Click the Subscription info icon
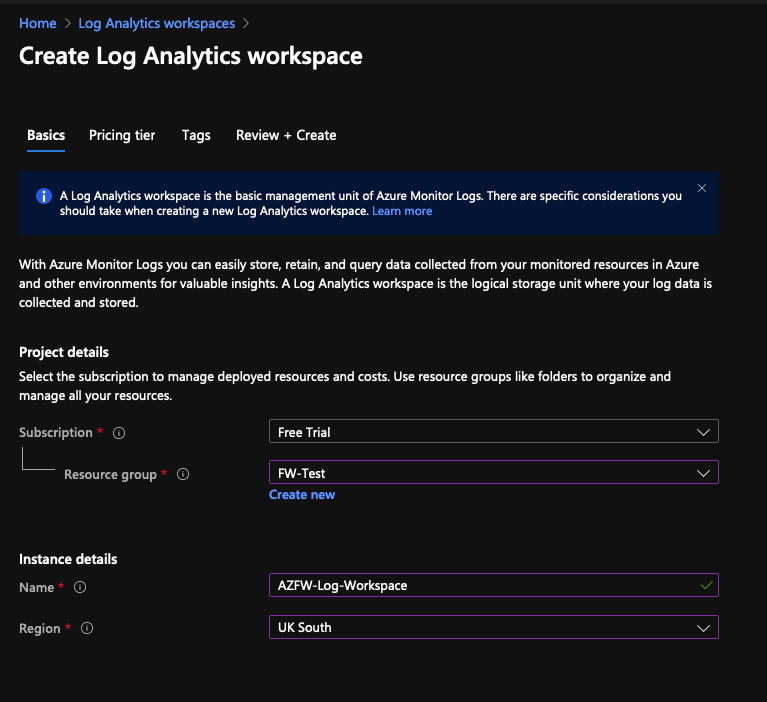The image size is (767, 702). (119, 433)
